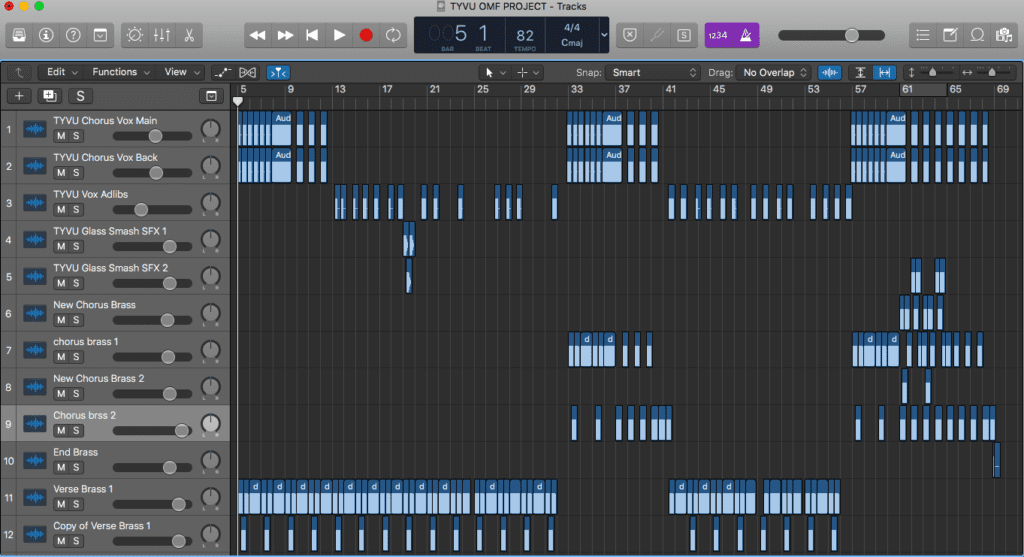This screenshot has width=1024, height=557.
Task: Click the Record button in transport
Action: point(366,35)
